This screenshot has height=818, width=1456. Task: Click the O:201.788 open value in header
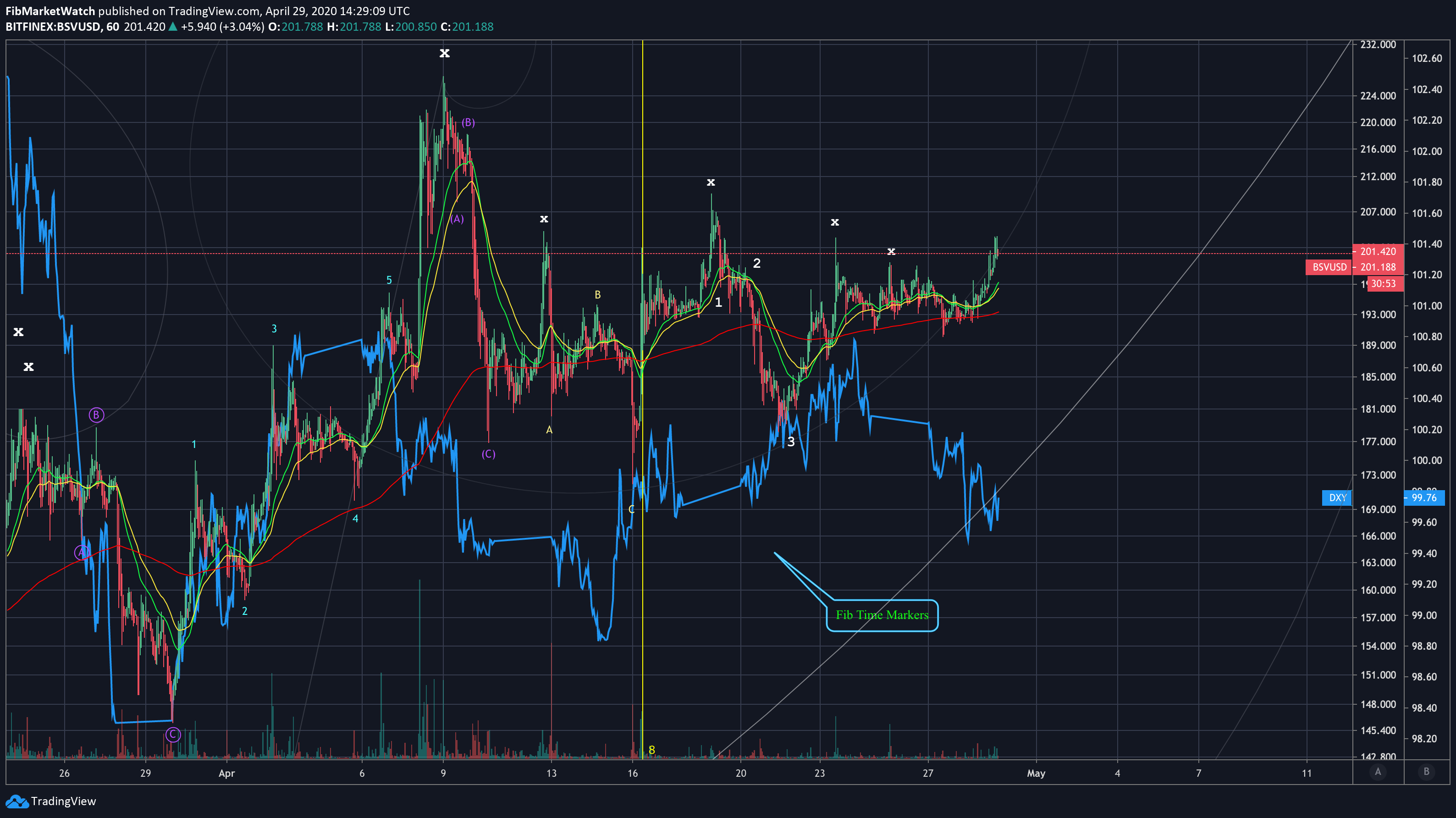pyautogui.click(x=296, y=27)
